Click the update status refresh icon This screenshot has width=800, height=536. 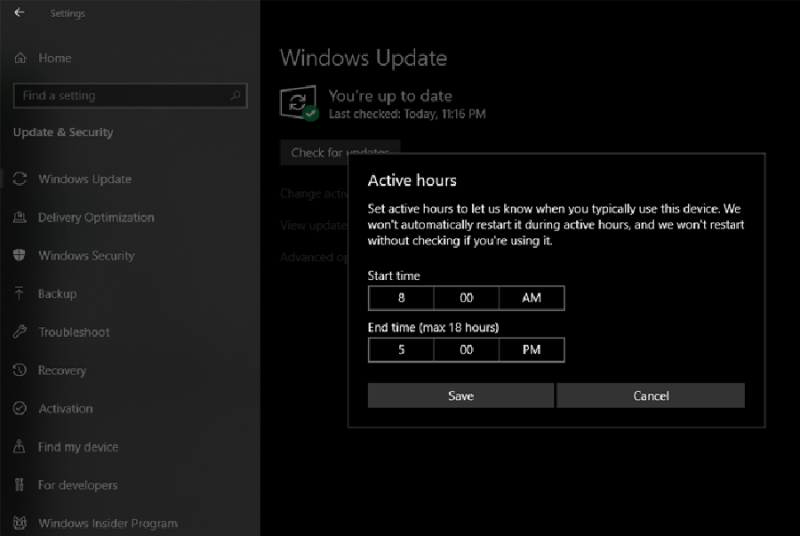pos(298,103)
